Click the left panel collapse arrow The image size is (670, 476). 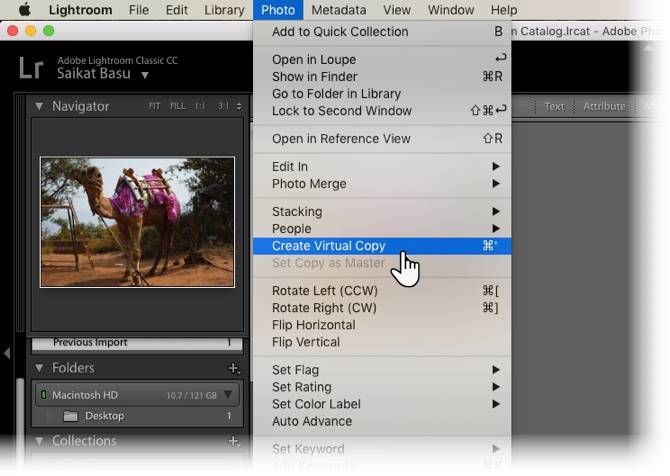point(7,353)
